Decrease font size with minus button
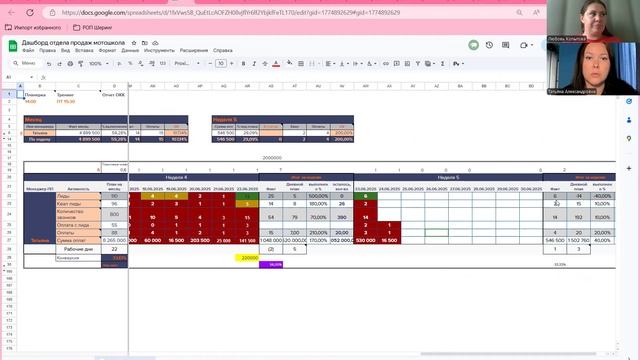This screenshot has width=640, height=360. 210,64
